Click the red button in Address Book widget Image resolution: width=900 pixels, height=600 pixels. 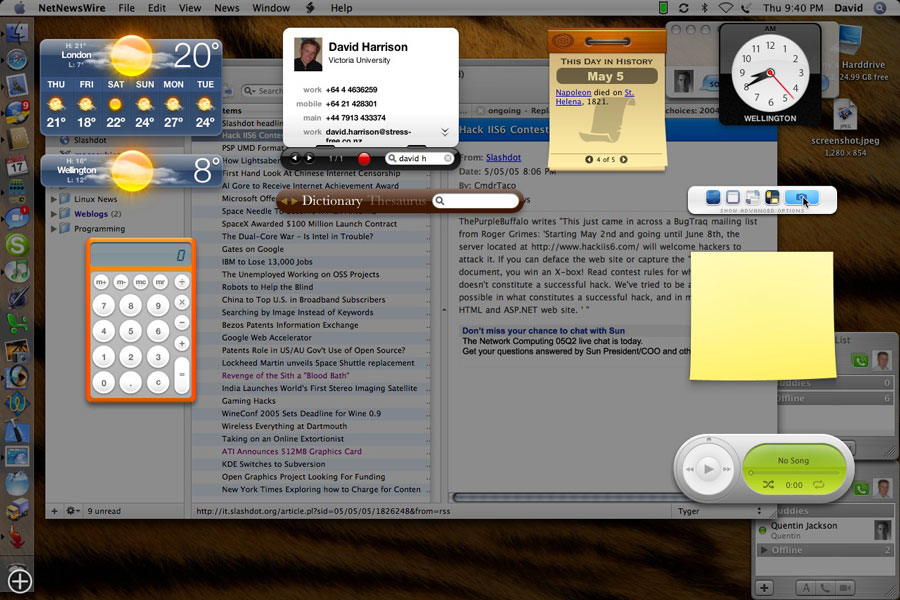pos(364,158)
